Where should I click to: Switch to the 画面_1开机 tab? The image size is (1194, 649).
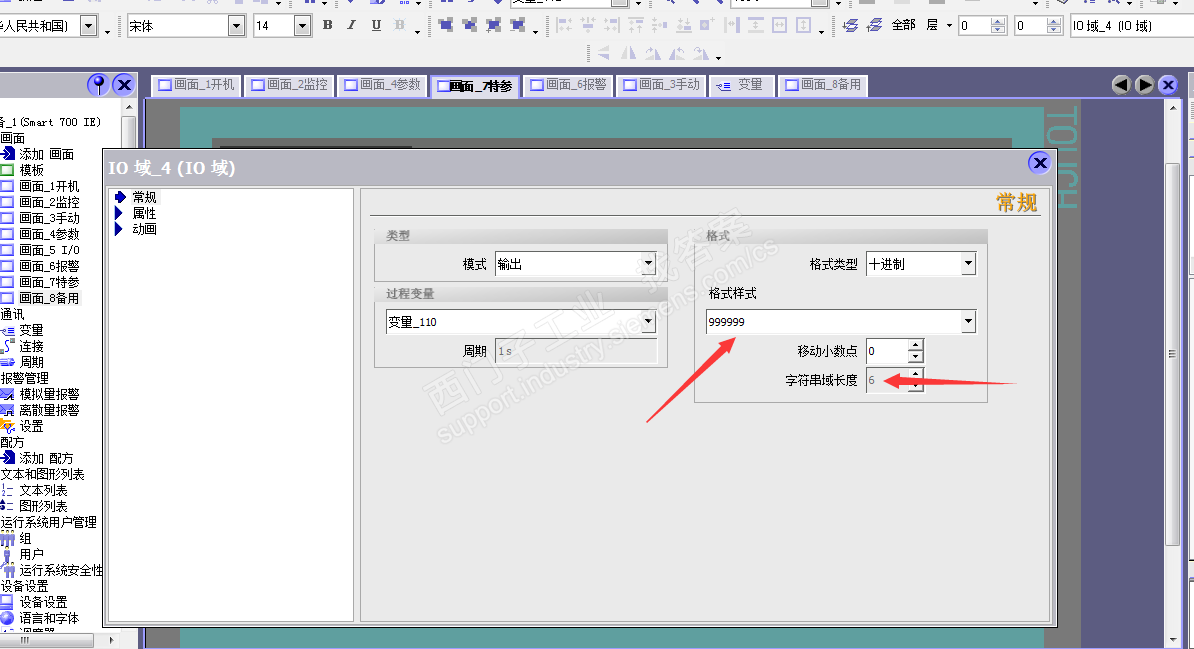pos(196,85)
